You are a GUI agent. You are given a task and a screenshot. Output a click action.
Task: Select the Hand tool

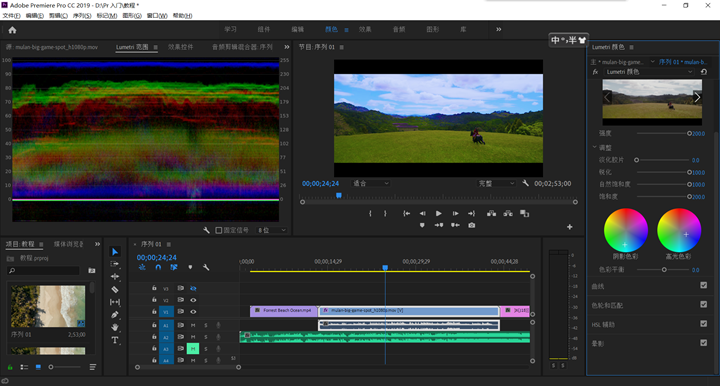(x=115, y=327)
